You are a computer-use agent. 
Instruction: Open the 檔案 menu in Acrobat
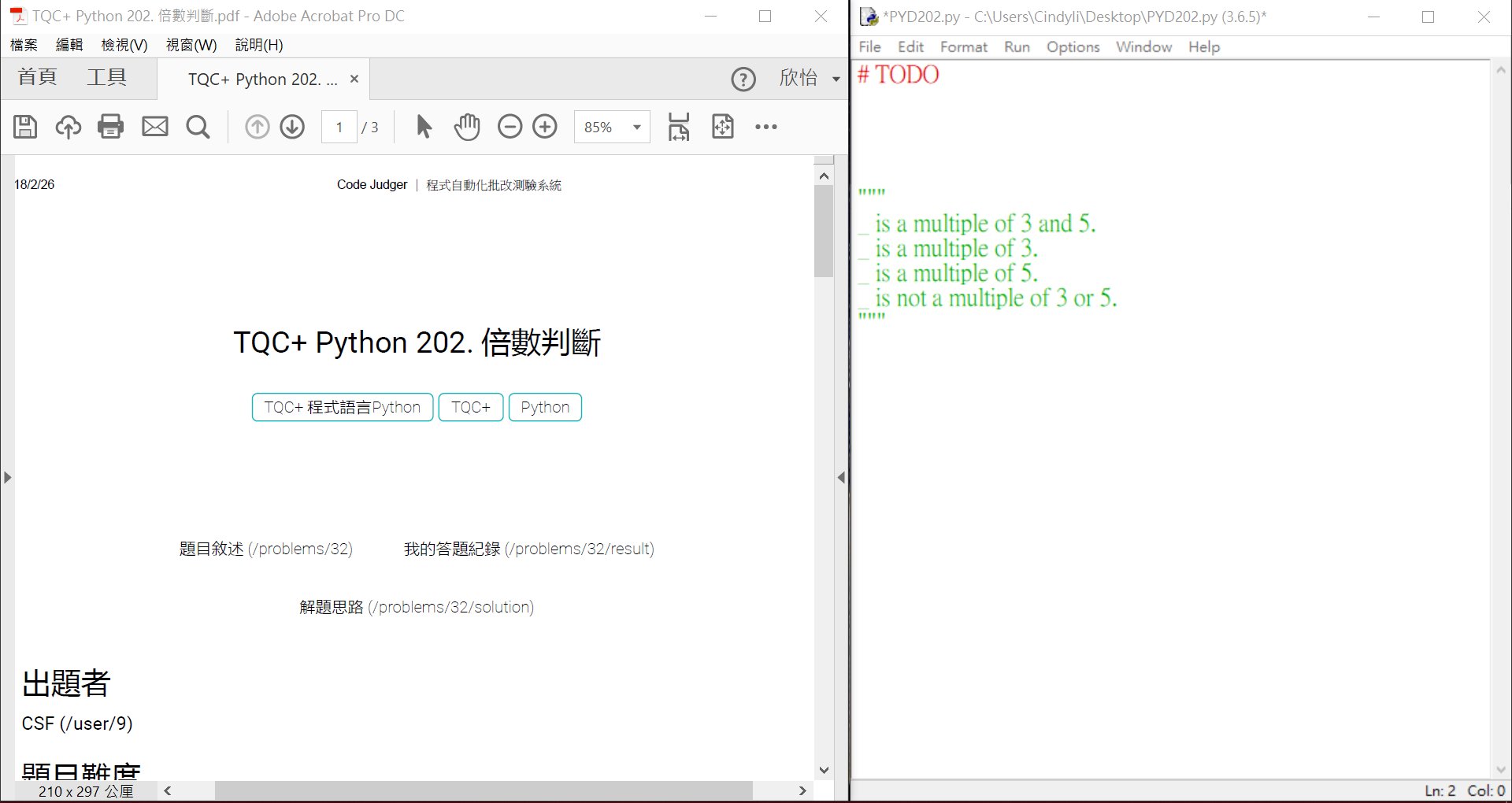click(x=24, y=45)
